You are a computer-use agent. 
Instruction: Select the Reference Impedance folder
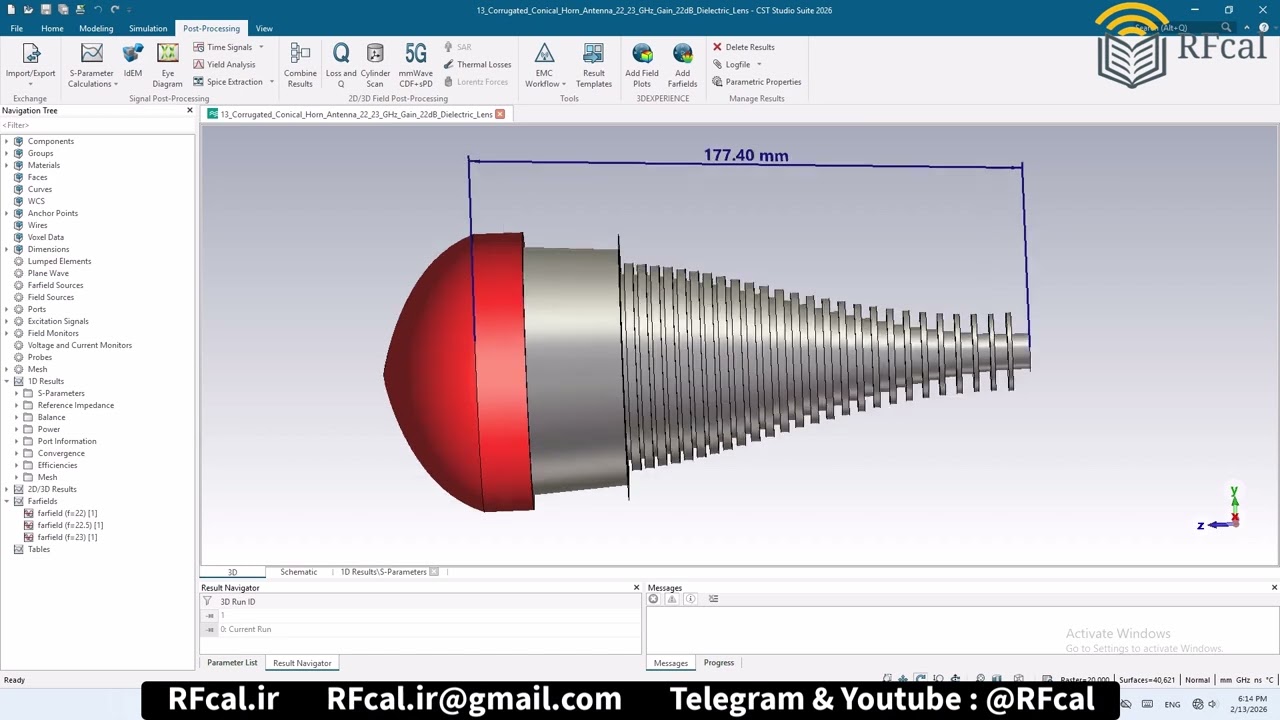click(x=75, y=405)
